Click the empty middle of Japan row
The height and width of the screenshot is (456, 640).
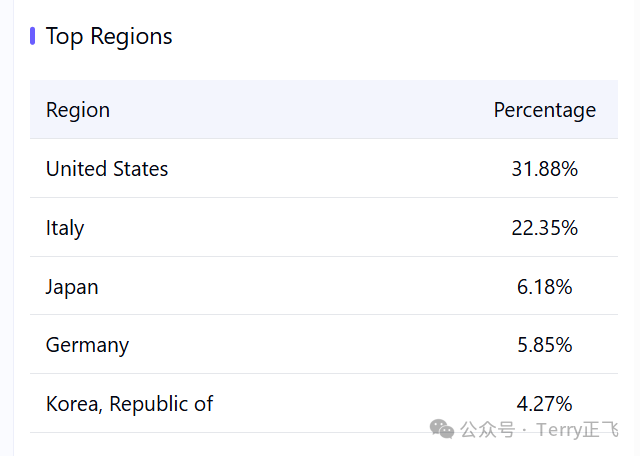pos(306,286)
